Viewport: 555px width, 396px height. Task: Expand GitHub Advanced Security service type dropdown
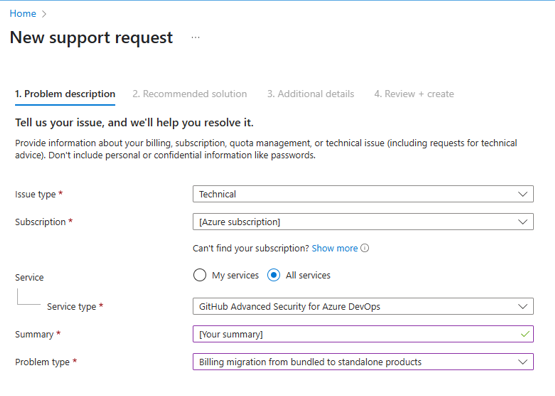click(363, 306)
